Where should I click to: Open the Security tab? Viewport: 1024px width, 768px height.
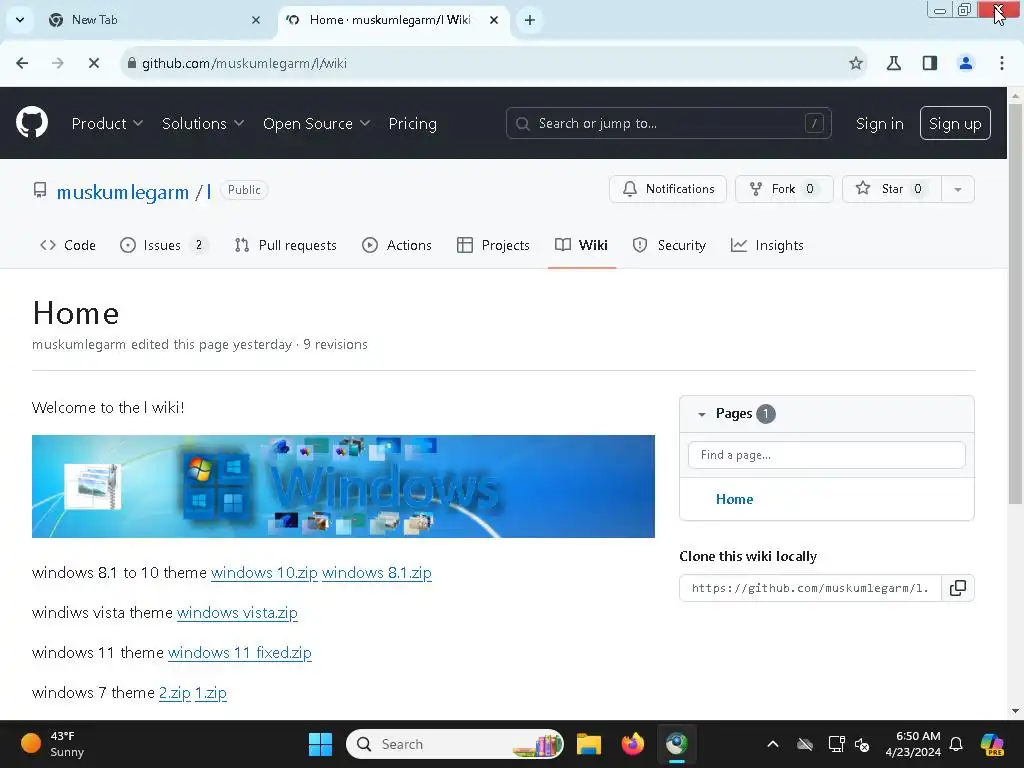[669, 245]
